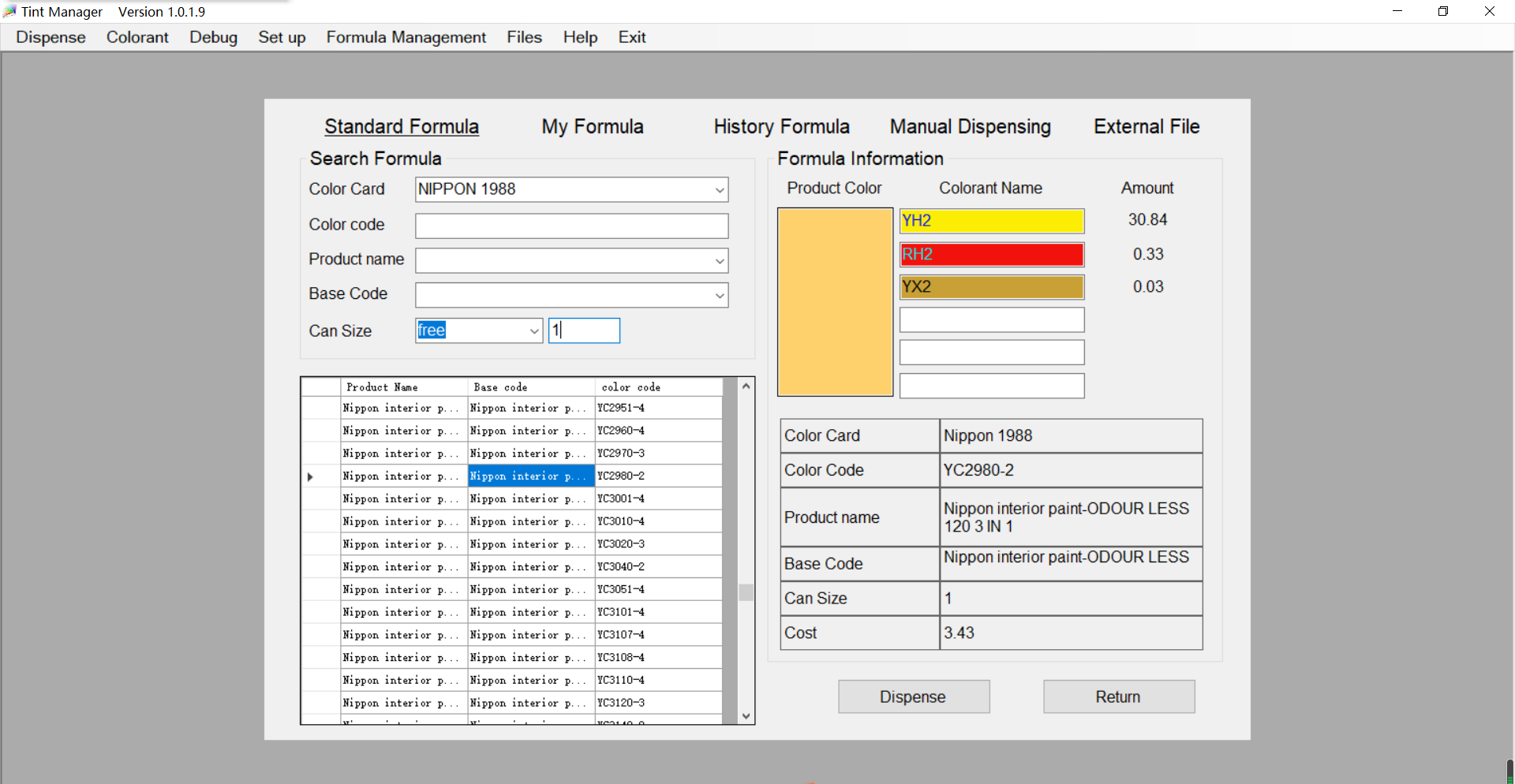This screenshot has height=784, width=1515.
Task: Close the Tint Manager window
Action: [1490, 11]
